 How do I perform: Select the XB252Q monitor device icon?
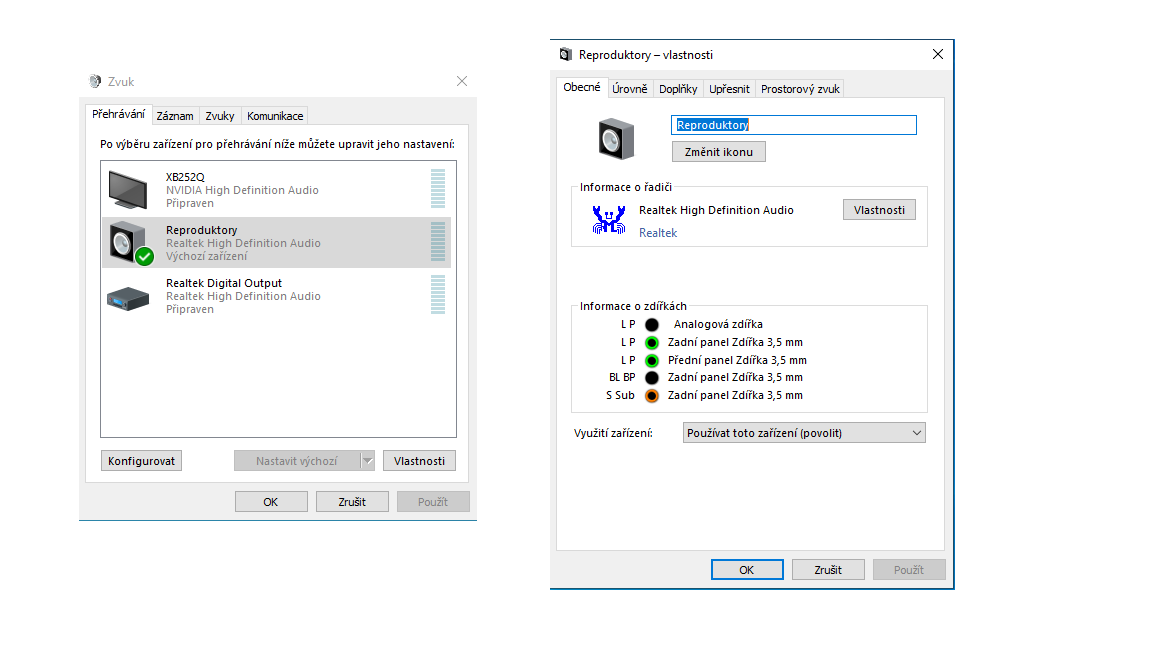(x=129, y=189)
